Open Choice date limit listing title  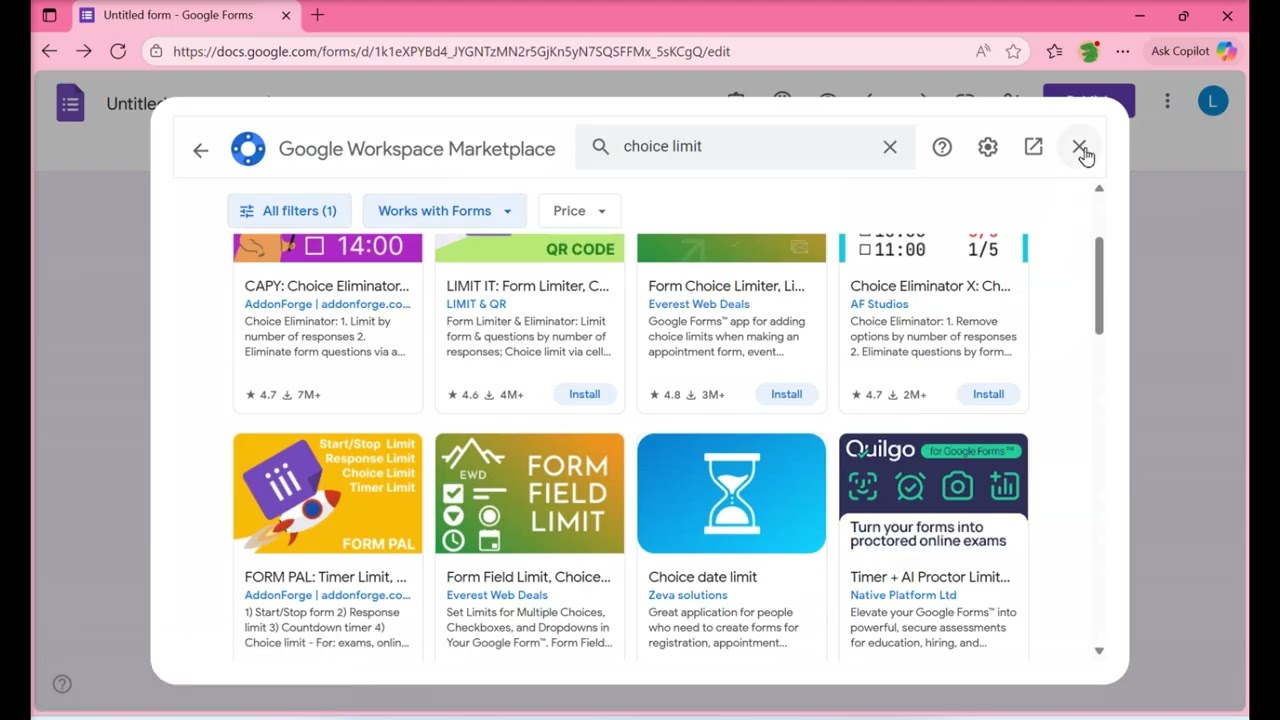[703, 577]
